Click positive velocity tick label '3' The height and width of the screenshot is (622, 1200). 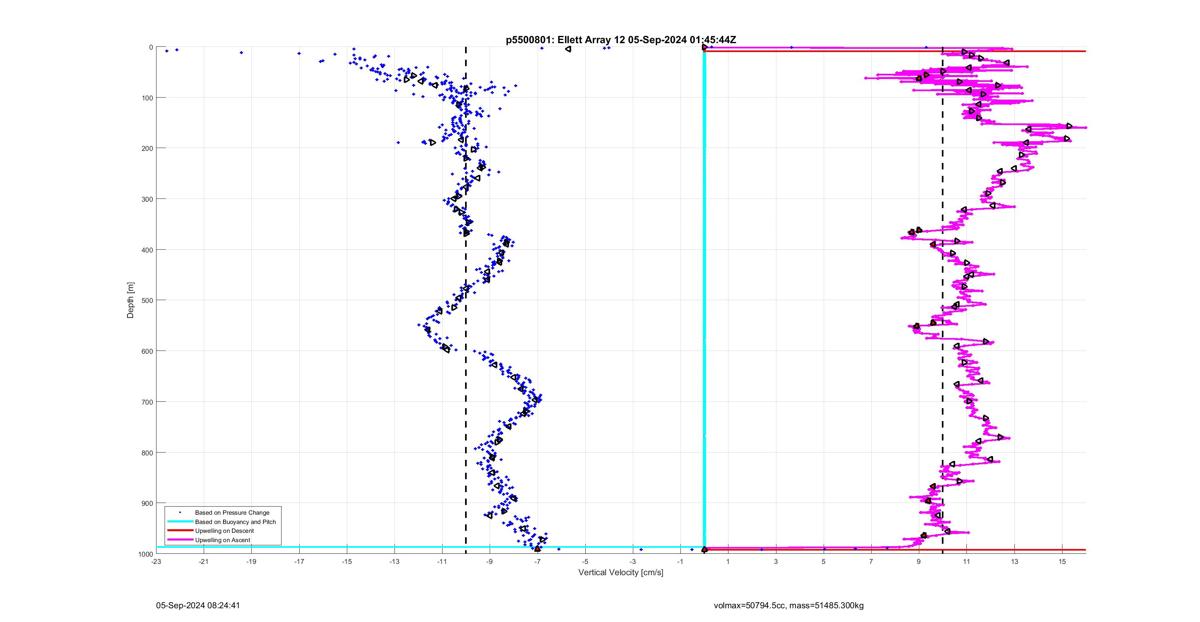click(776, 562)
